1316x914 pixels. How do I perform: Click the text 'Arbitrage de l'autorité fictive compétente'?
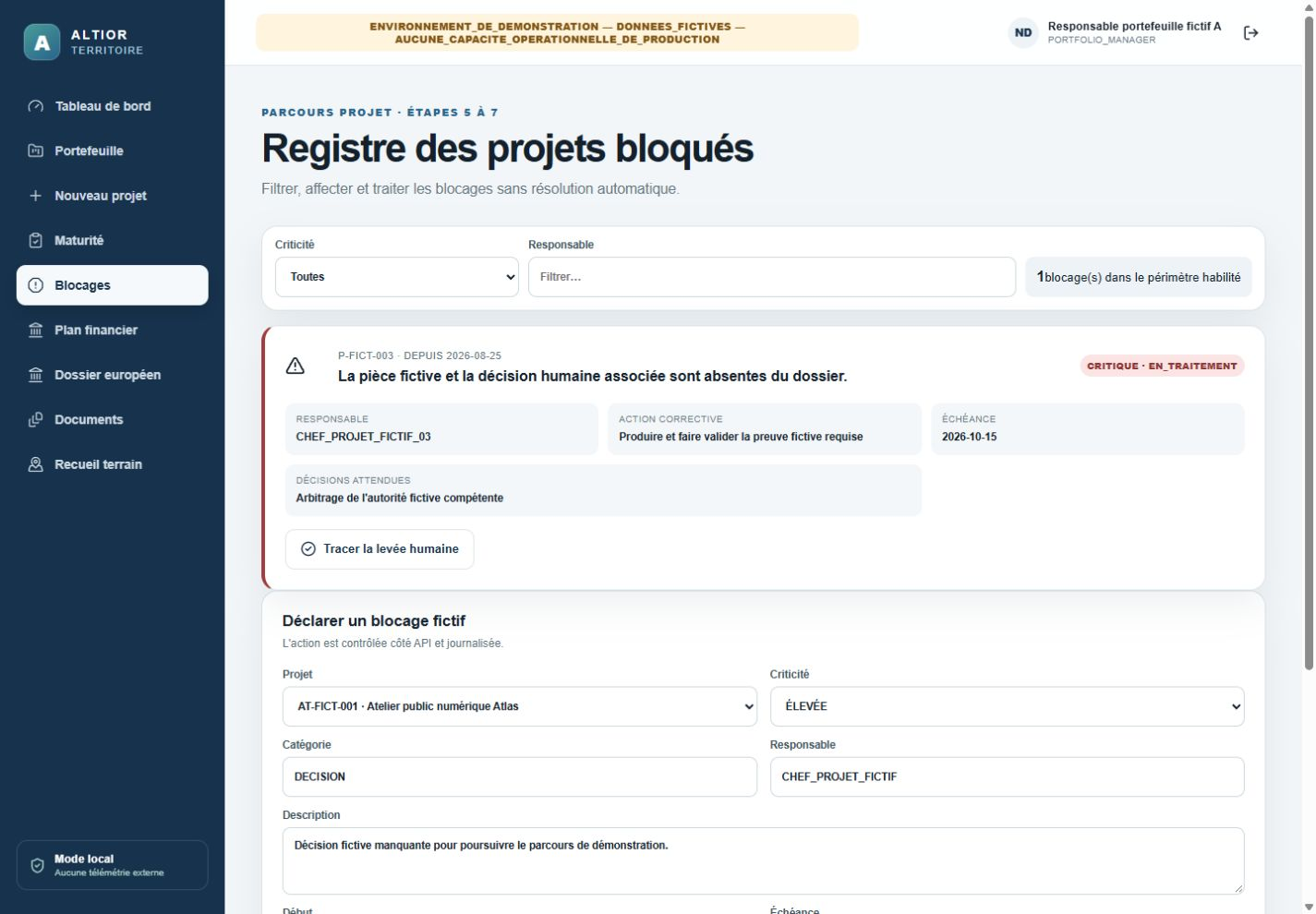[399, 498]
